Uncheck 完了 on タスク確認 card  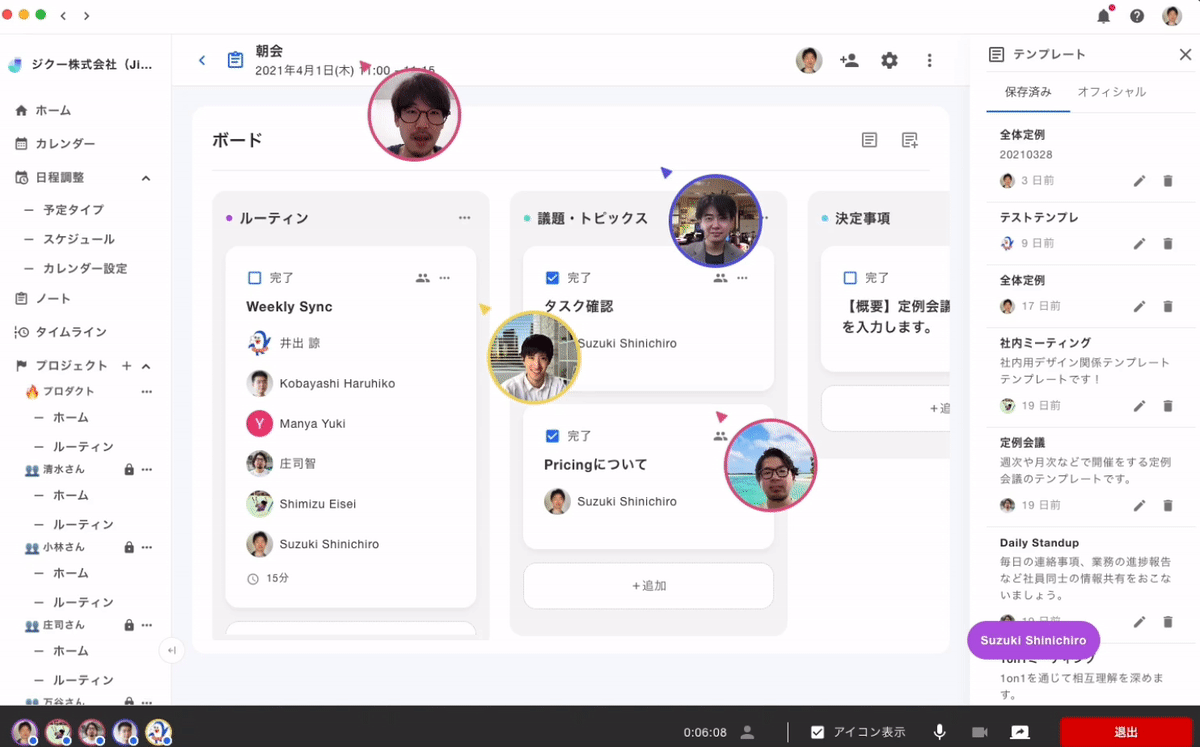552,278
